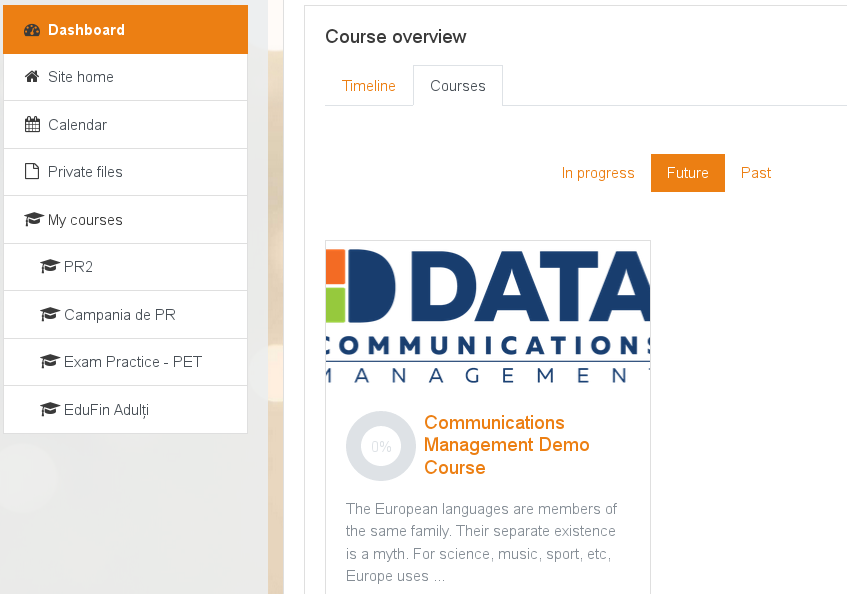The image size is (847, 594).
Task: Click the 0% course progress circle
Action: [x=381, y=446]
